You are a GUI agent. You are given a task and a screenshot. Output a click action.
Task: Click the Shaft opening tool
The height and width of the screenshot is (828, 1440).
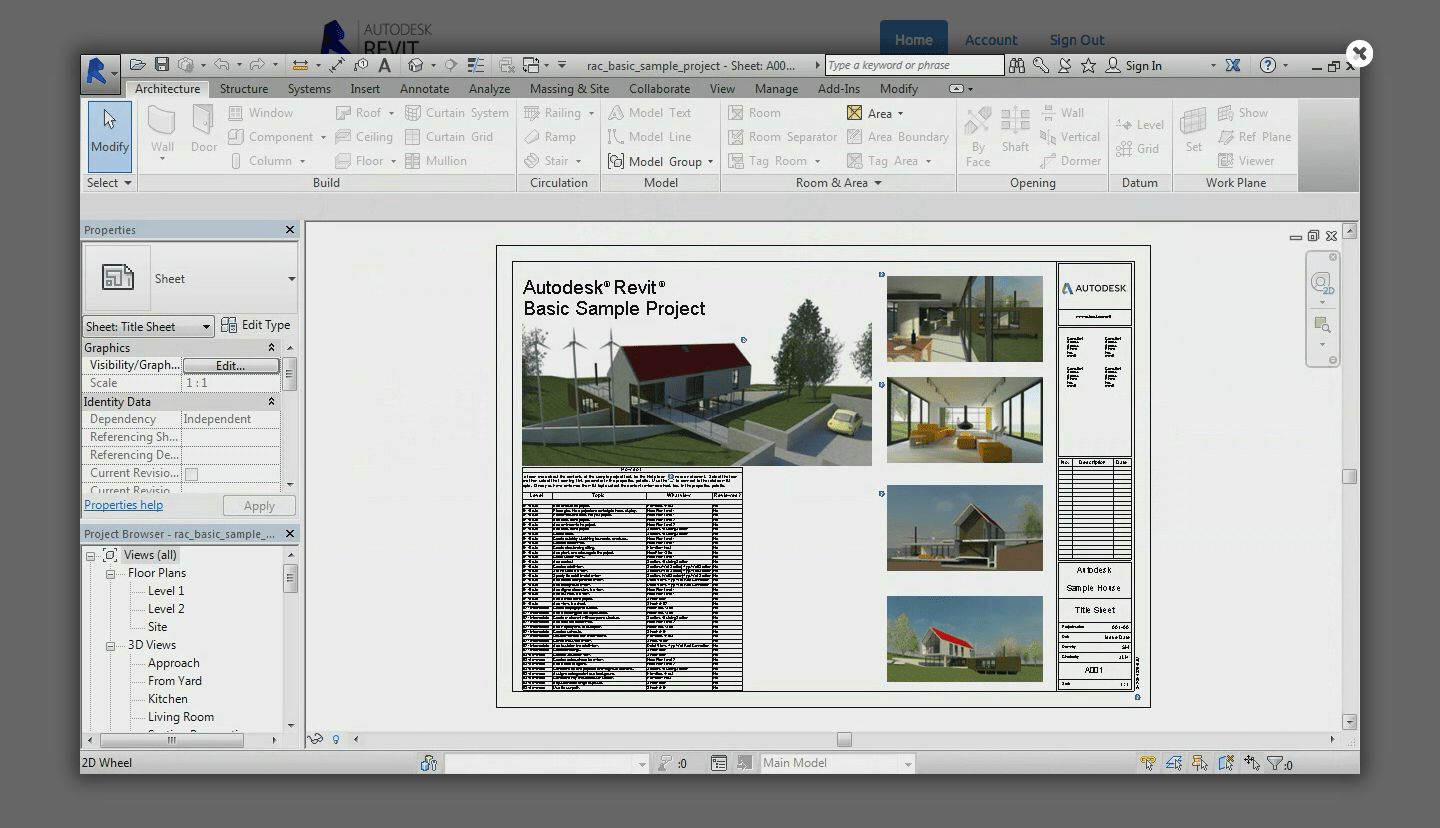1015,131
